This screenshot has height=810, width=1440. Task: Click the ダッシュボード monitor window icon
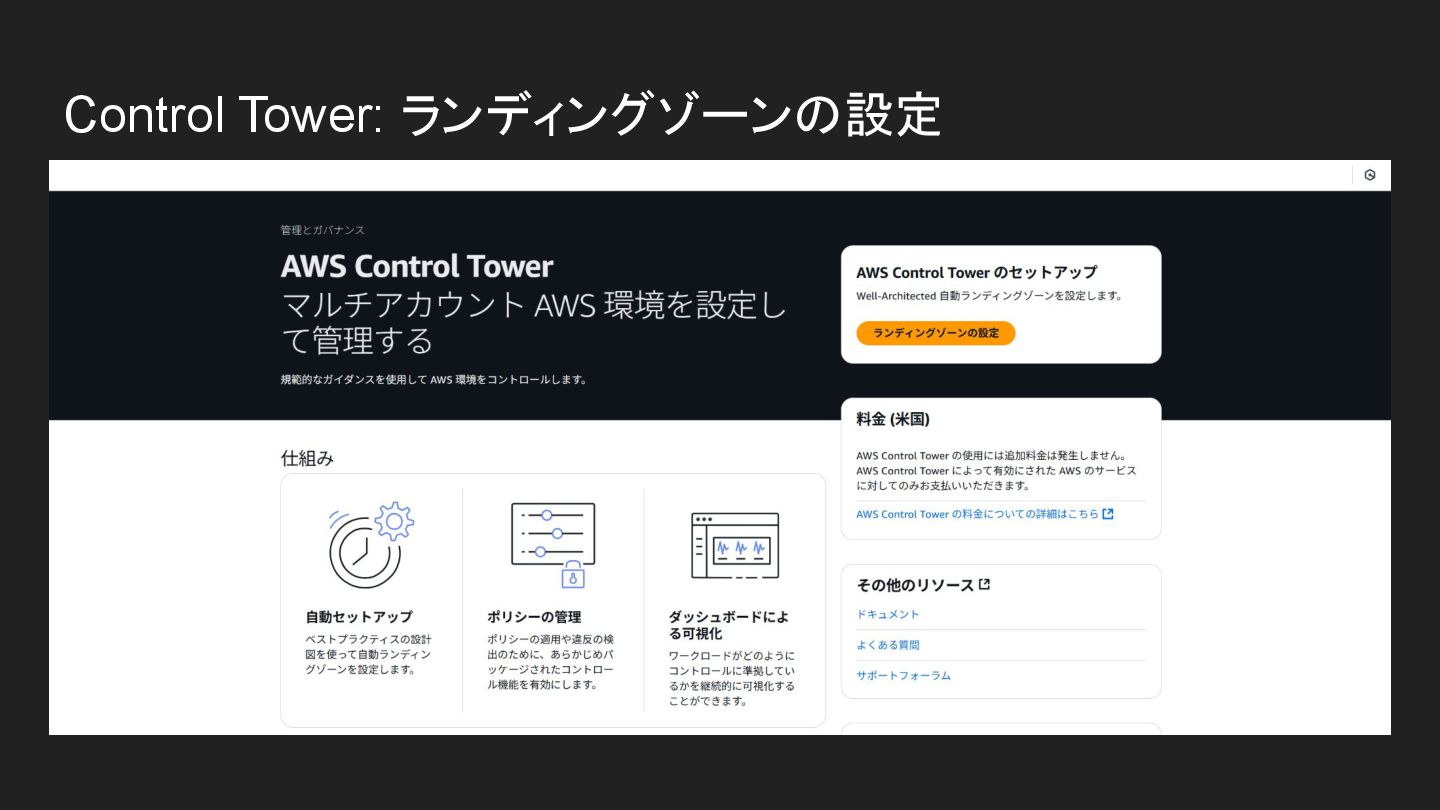[x=735, y=545]
